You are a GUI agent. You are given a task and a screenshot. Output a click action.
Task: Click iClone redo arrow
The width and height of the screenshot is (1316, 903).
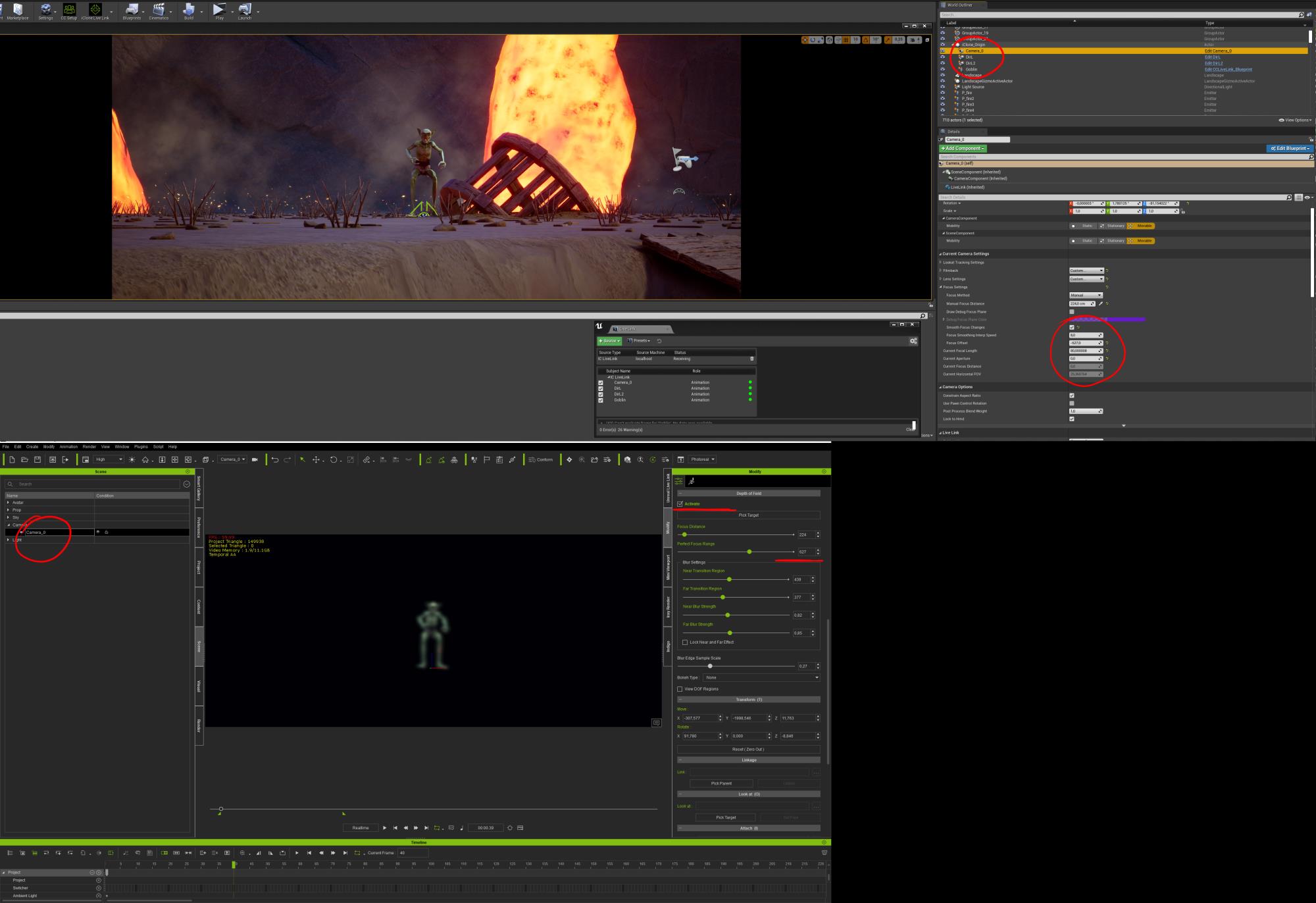point(288,459)
